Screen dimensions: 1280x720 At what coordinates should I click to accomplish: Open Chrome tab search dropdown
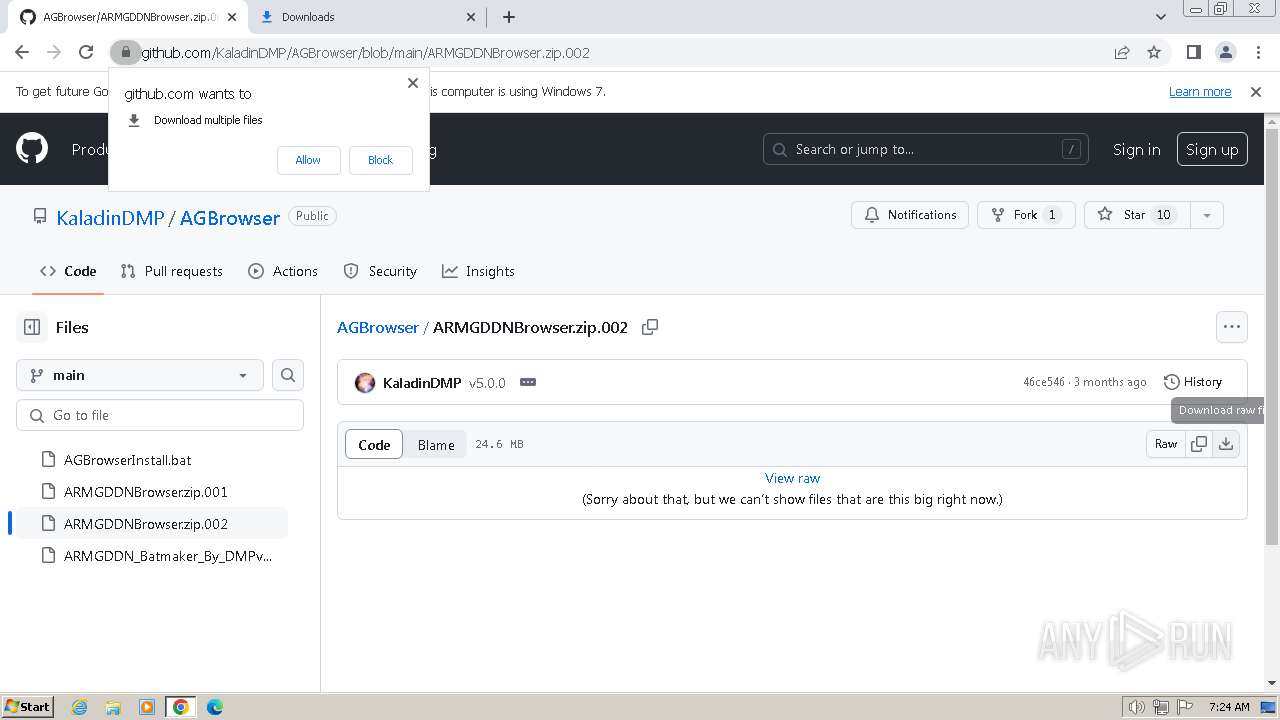1161,17
